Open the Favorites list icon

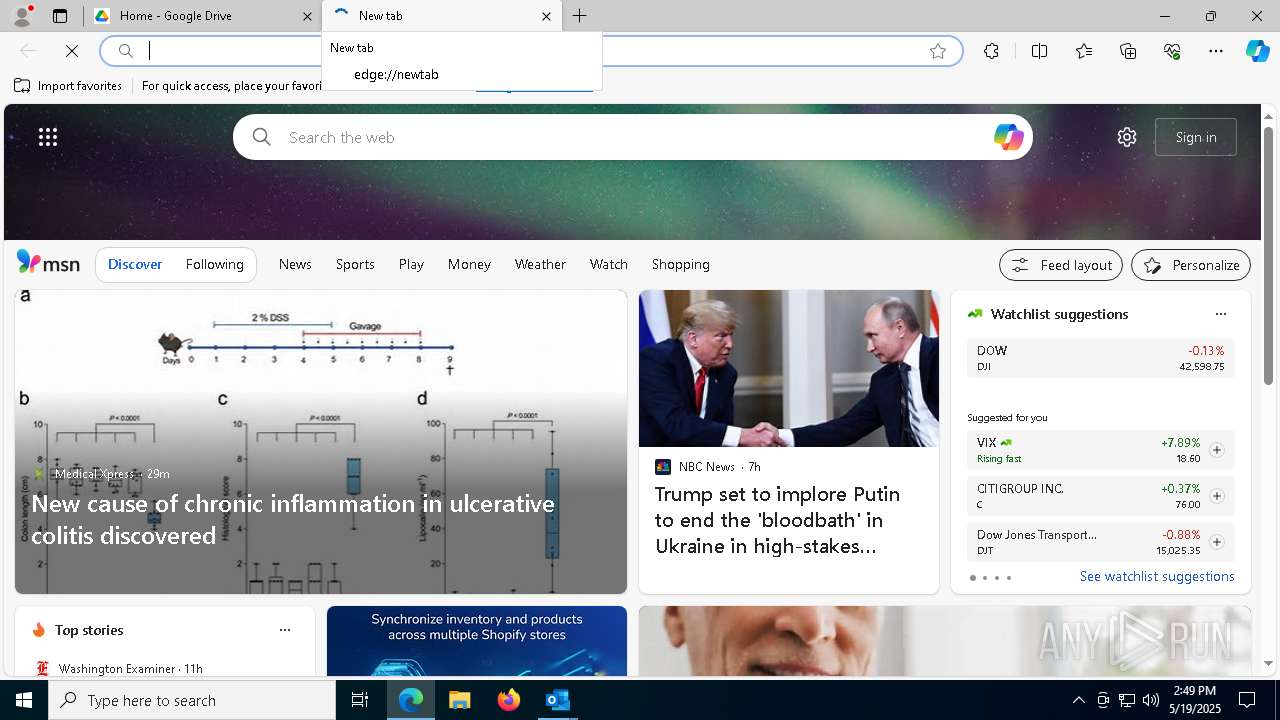coord(1084,51)
